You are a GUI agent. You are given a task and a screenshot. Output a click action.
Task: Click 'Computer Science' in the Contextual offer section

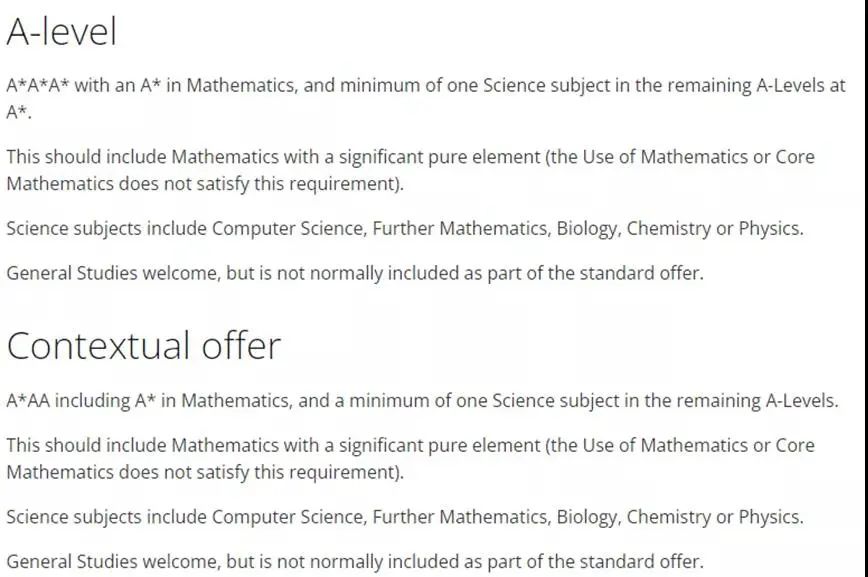point(288,517)
